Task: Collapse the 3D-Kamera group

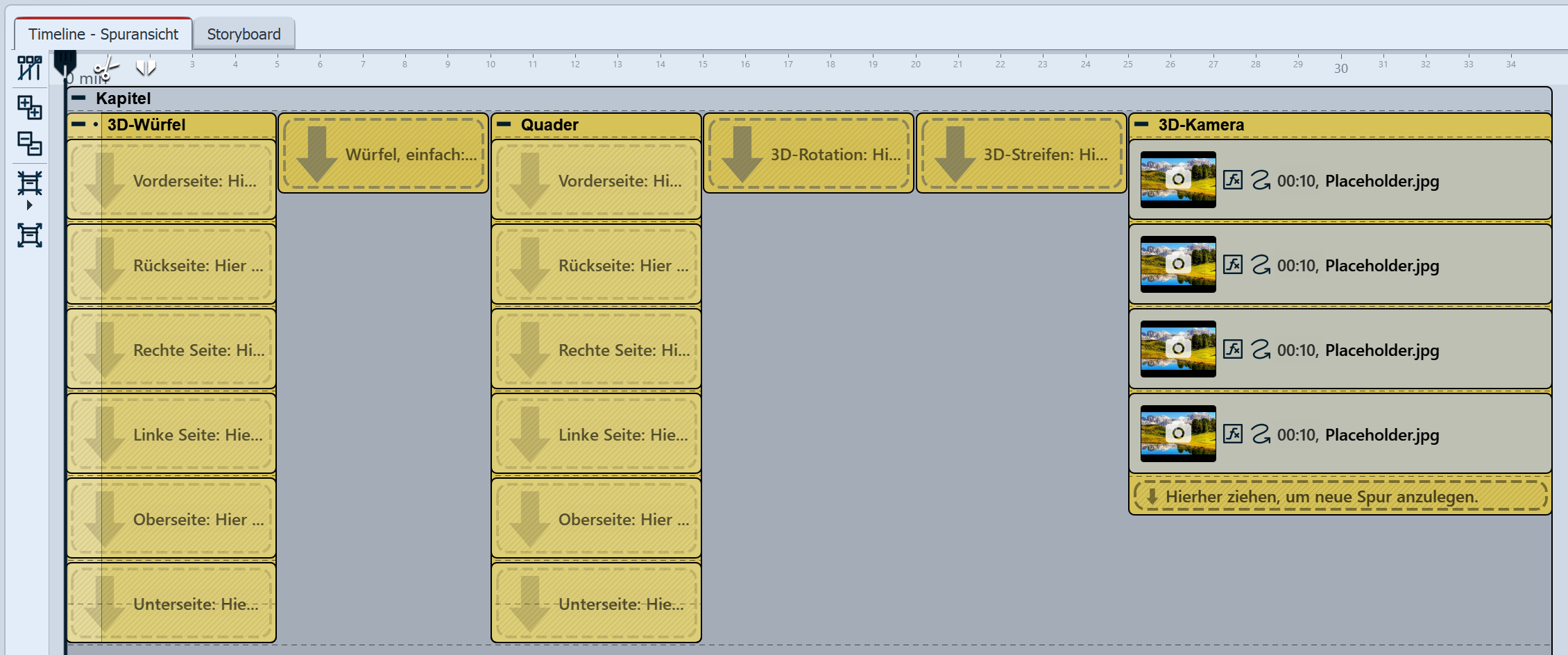Action: point(1141,125)
